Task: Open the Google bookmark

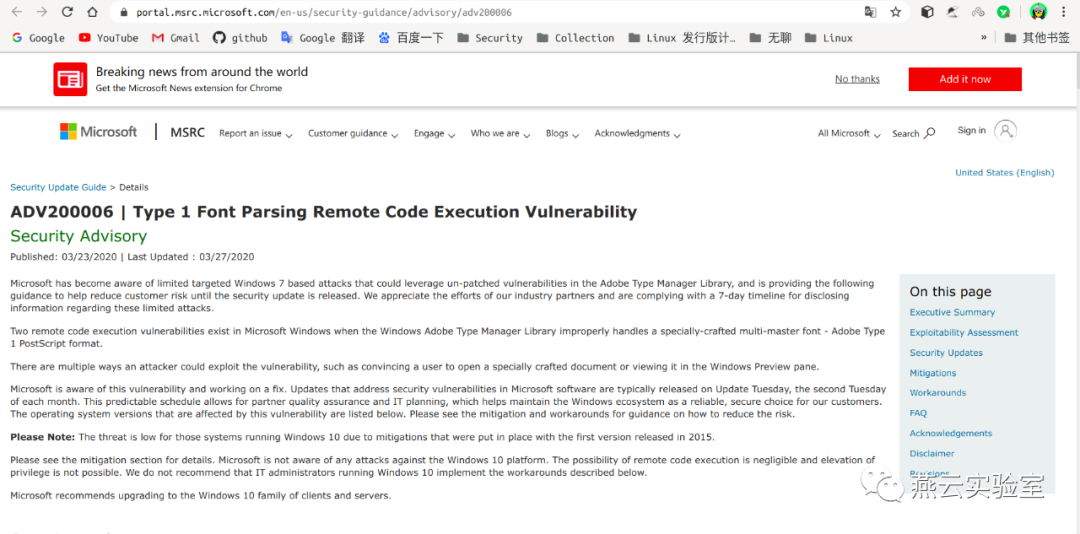Action: click(39, 38)
